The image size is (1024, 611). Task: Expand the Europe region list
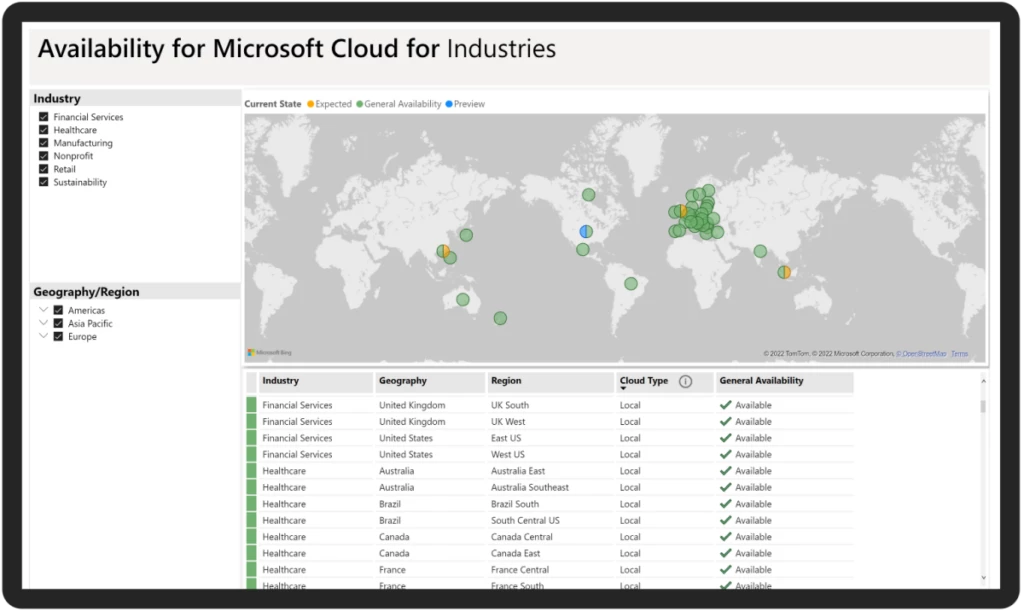[43, 336]
